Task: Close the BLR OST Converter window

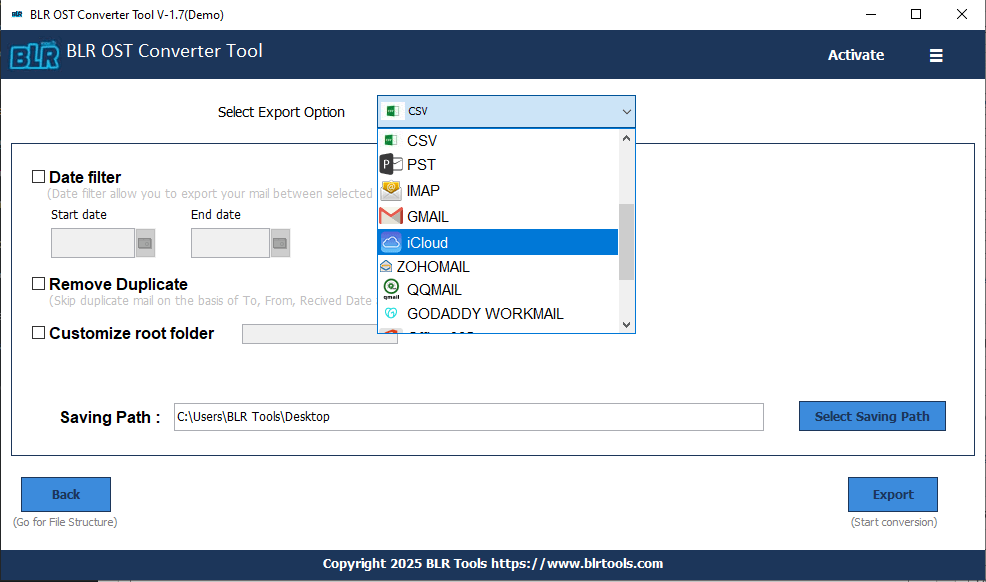Action: tap(962, 14)
